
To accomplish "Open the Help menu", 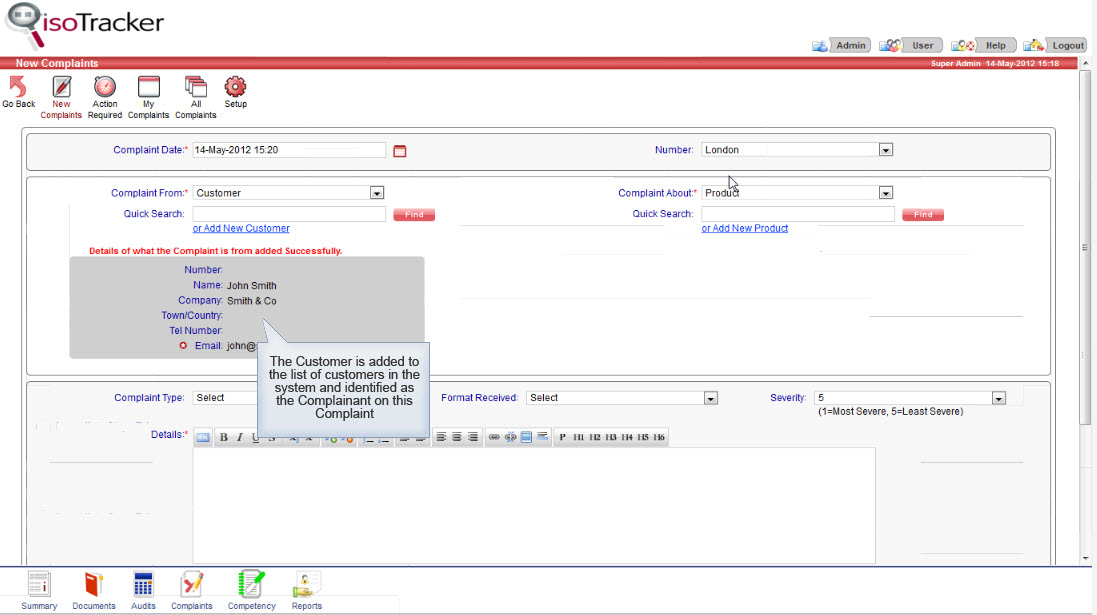I will point(983,45).
